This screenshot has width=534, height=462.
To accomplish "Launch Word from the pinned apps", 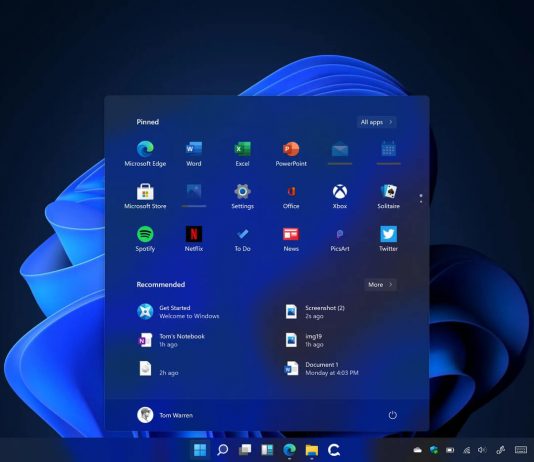I will point(194,154).
